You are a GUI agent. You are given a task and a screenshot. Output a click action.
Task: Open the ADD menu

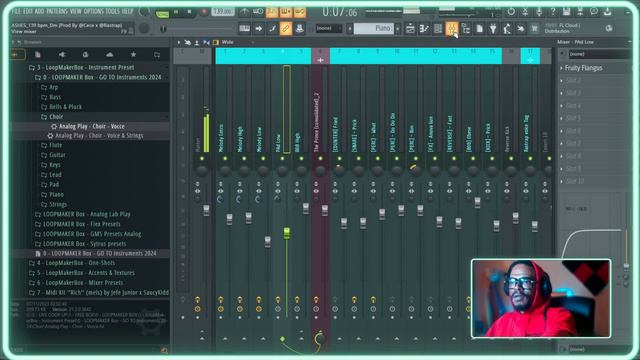(40, 11)
